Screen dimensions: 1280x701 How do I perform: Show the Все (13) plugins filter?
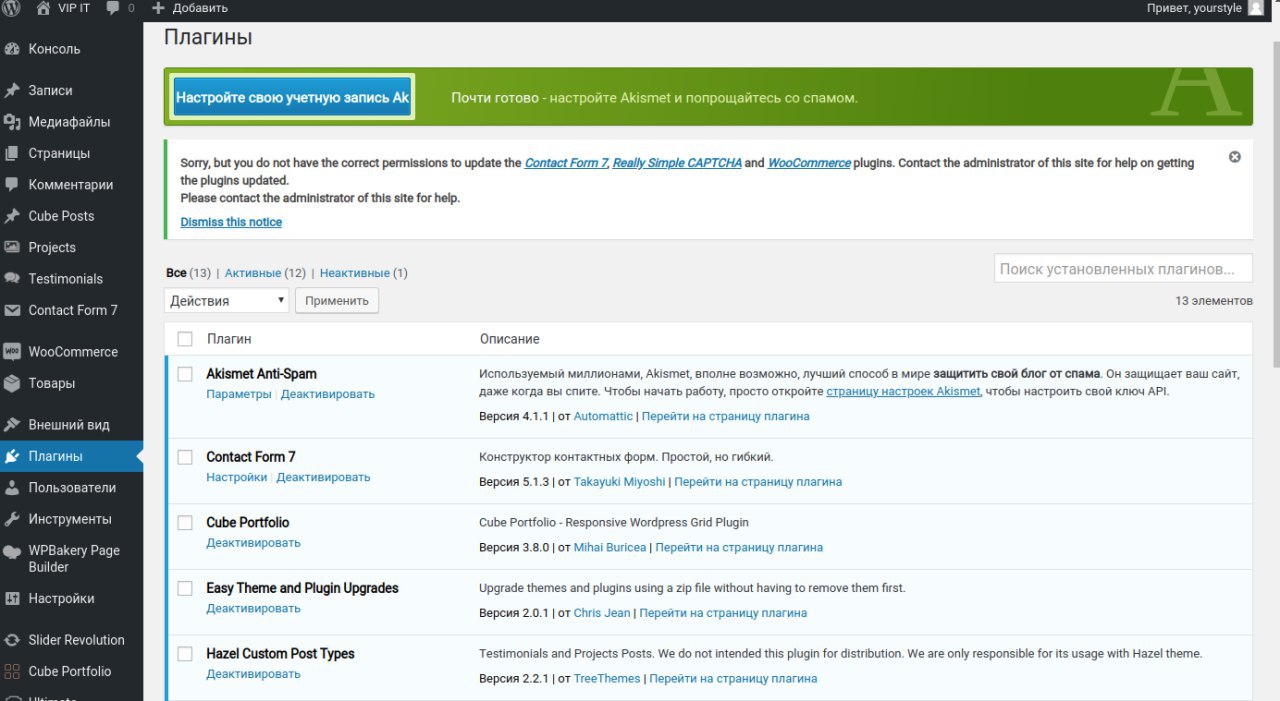[188, 273]
